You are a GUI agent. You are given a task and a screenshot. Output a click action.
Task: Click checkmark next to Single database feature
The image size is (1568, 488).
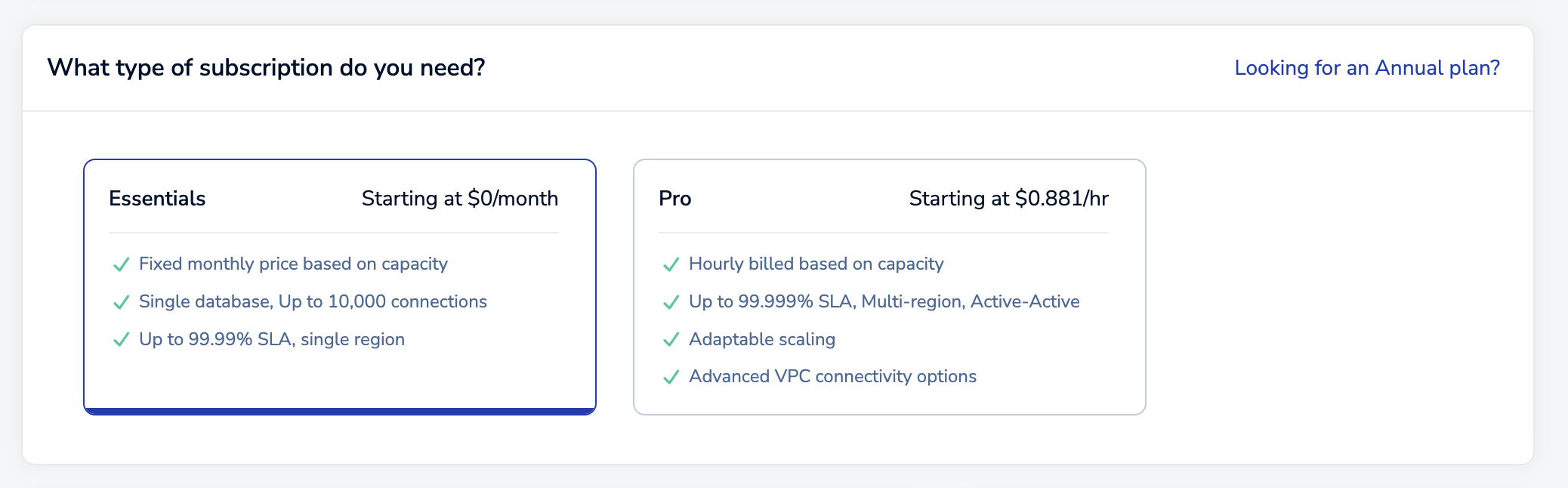[x=121, y=302]
